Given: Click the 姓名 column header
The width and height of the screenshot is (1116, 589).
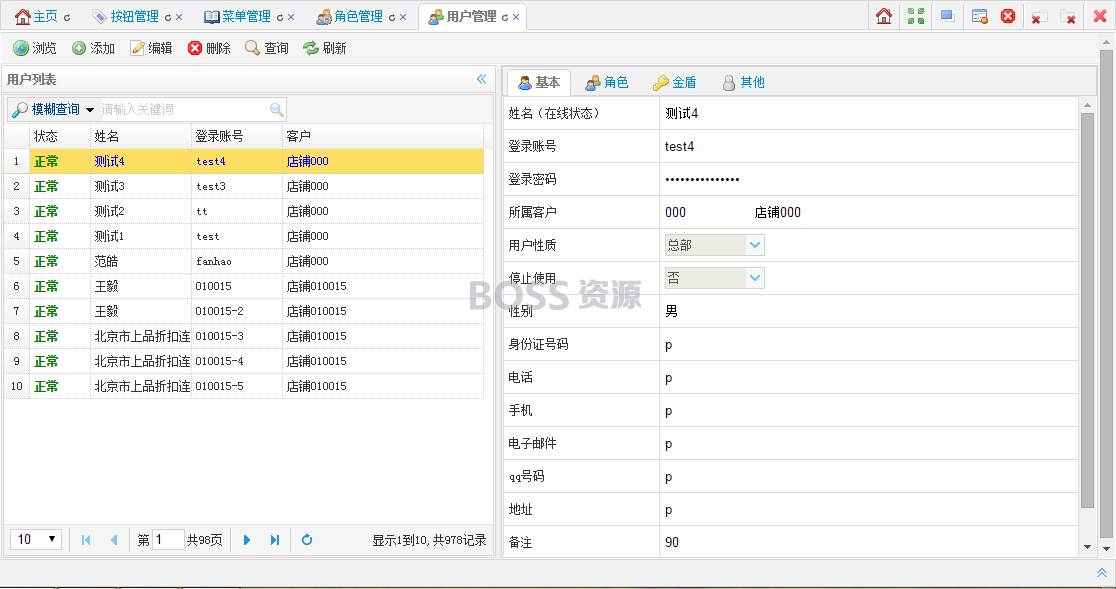Looking at the screenshot, I should pos(141,136).
